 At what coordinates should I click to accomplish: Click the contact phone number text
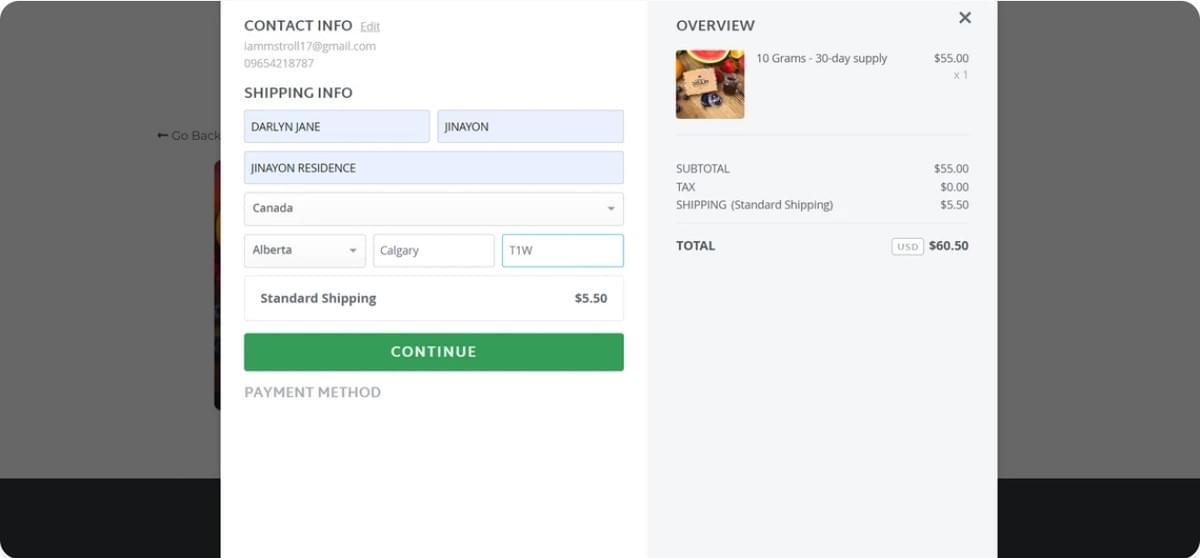tap(279, 63)
